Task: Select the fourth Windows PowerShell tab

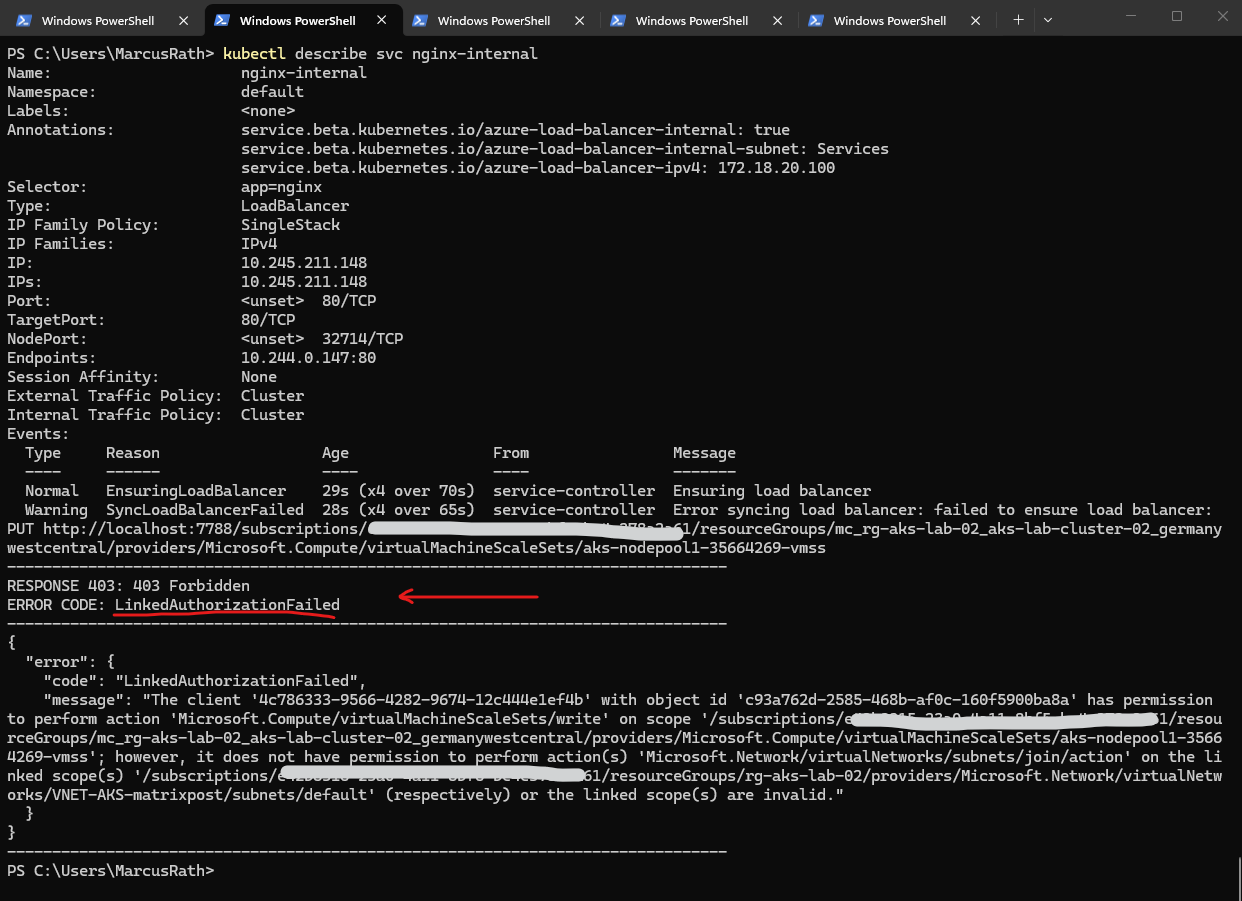Action: [x=691, y=20]
